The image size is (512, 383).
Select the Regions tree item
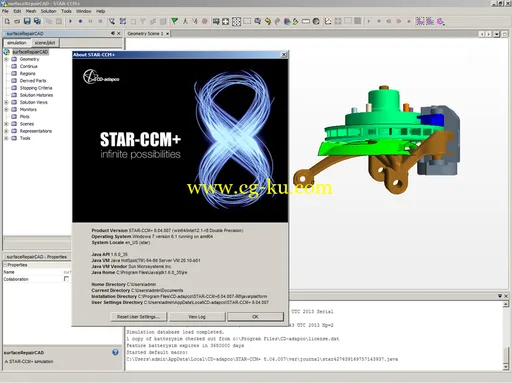pyautogui.click(x=27, y=74)
